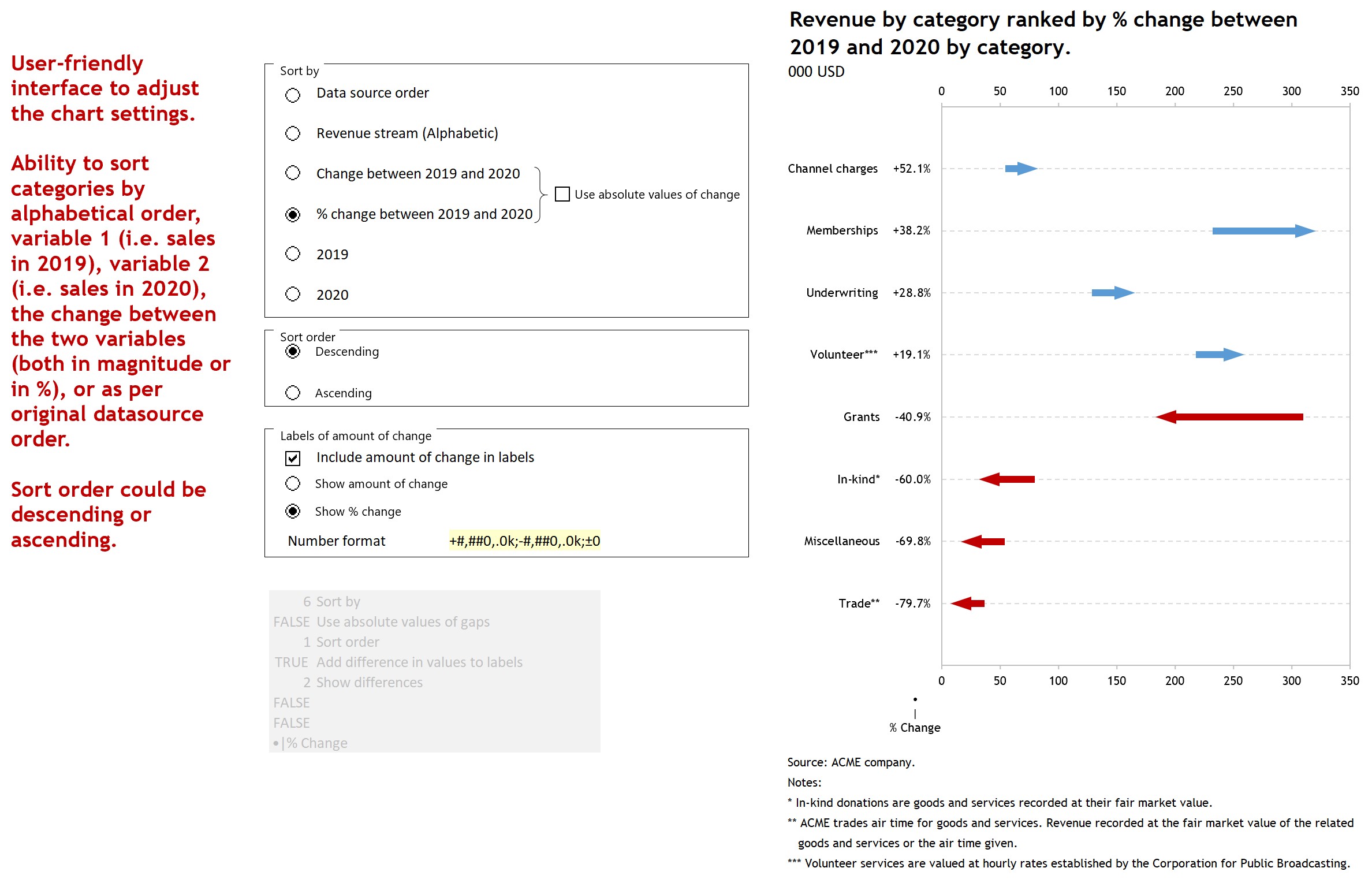
Task: Select Descending sort order
Action: [293, 351]
